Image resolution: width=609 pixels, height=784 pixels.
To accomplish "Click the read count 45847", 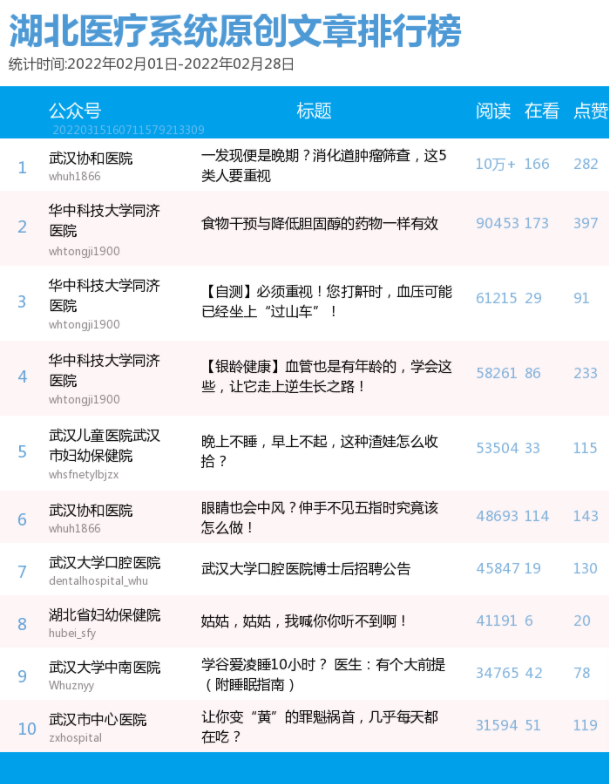I will pyautogui.click(x=498, y=568).
